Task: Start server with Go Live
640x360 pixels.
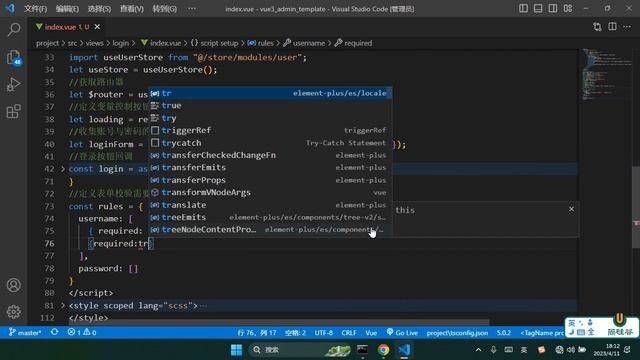Action: click(x=402, y=333)
